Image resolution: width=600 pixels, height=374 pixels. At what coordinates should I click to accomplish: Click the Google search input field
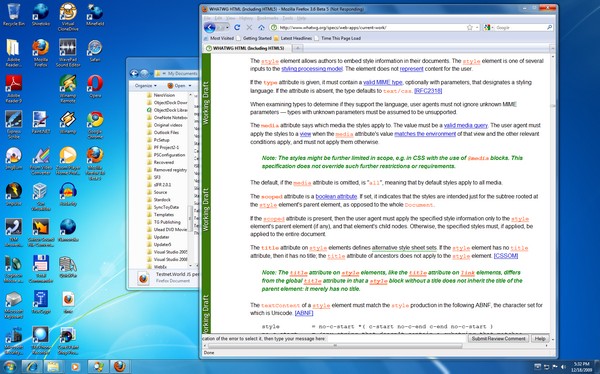click(520, 28)
